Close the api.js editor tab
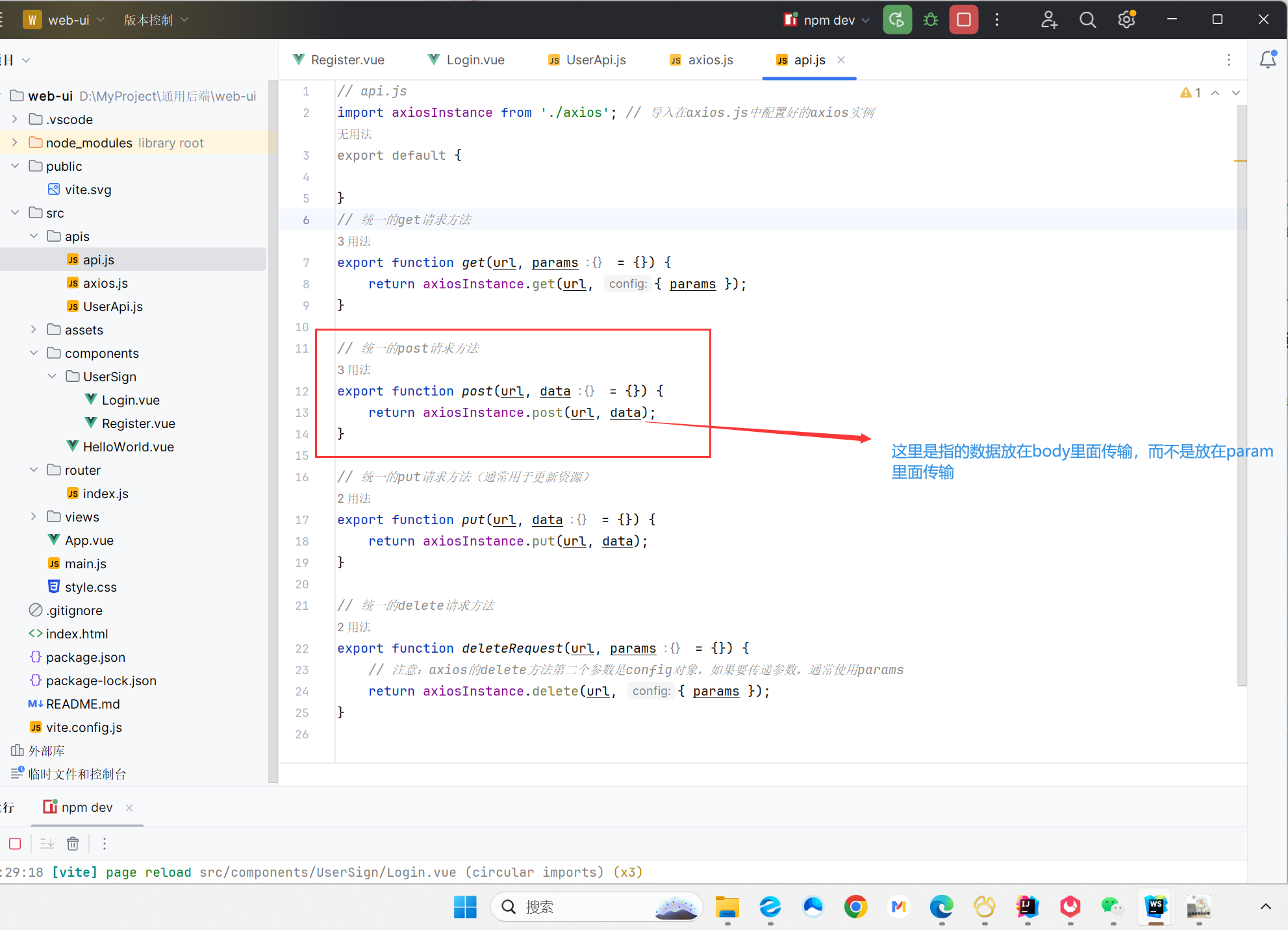Viewport: 1288px width, 930px height. [x=841, y=60]
